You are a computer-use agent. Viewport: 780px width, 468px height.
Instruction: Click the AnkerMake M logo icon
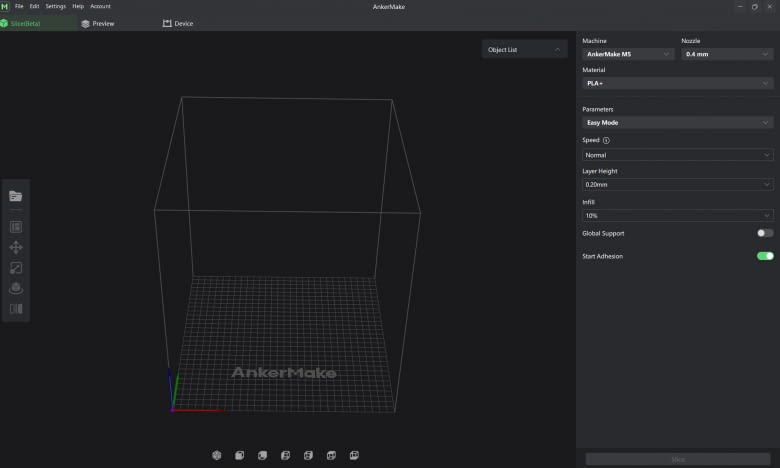tap(4, 6)
